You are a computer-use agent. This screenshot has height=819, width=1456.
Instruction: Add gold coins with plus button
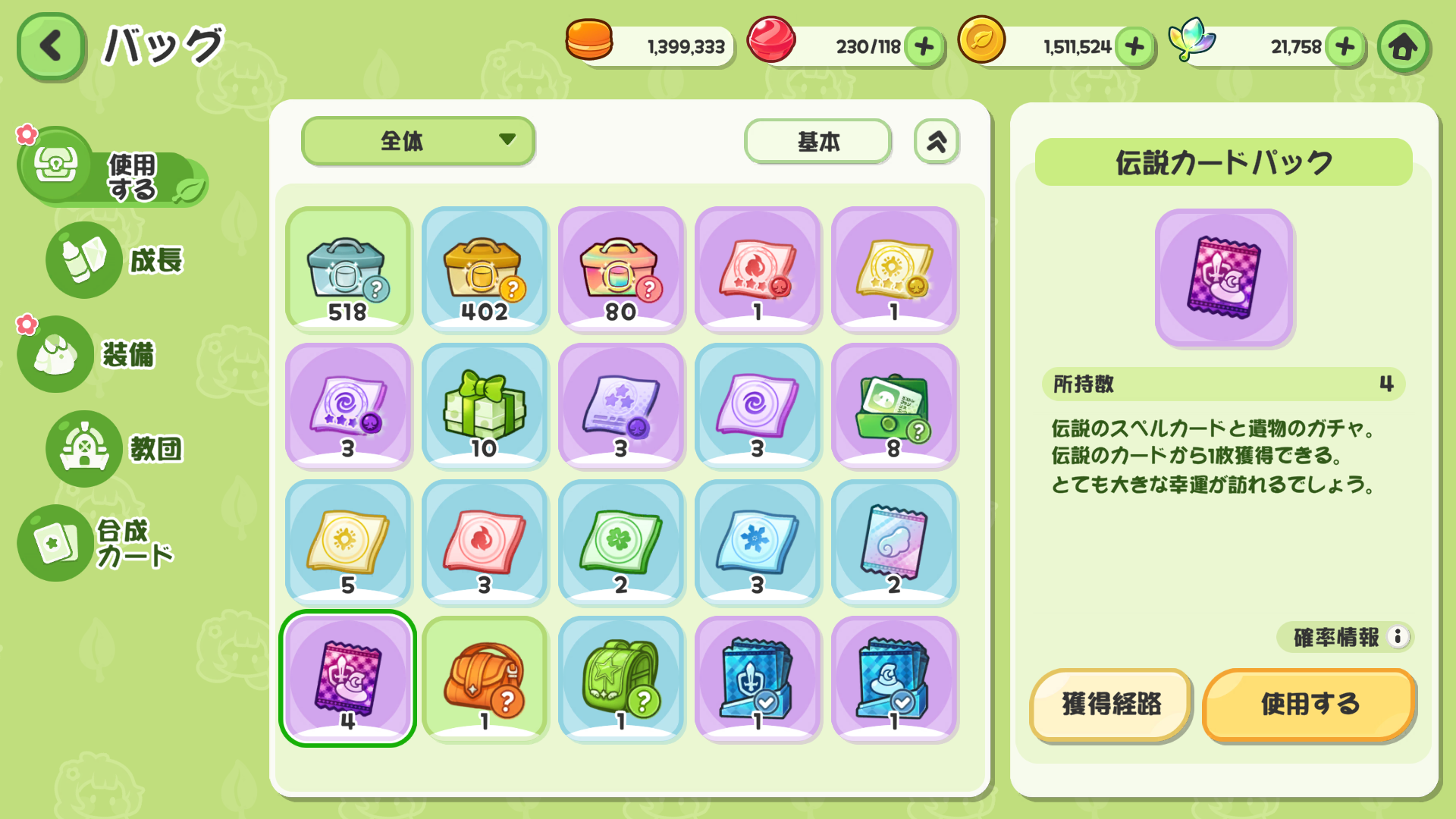coord(1134,47)
